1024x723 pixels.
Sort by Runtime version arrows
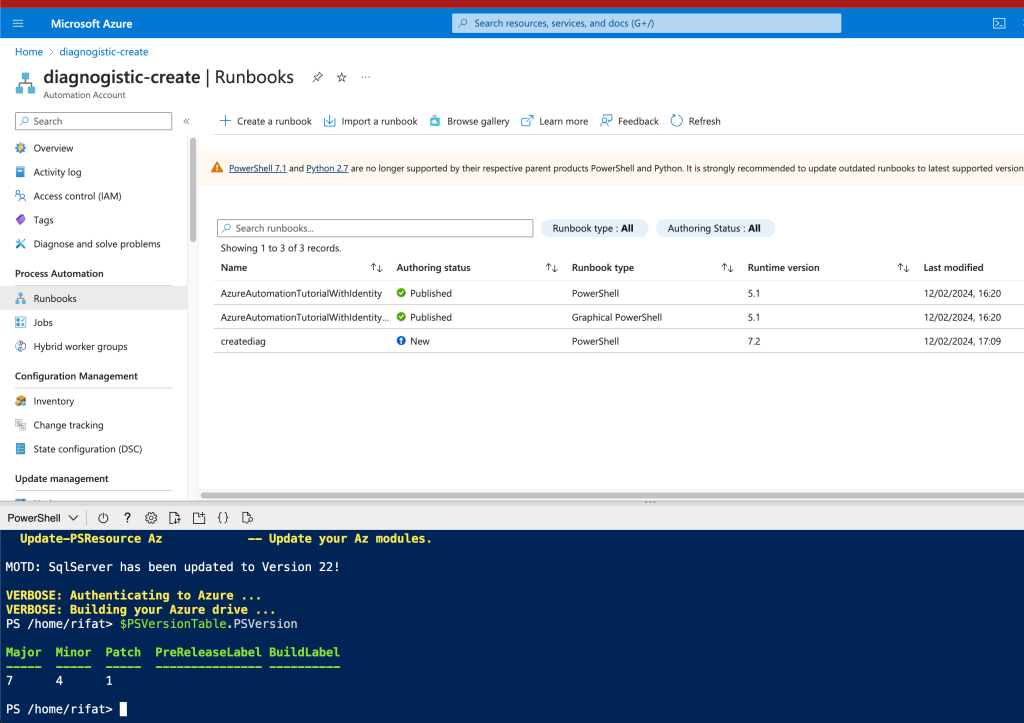point(903,268)
